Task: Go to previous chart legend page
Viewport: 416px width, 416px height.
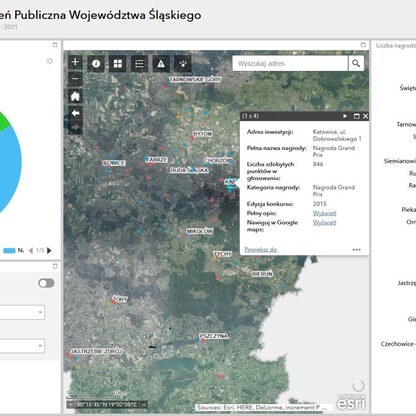Action: pos(31,250)
